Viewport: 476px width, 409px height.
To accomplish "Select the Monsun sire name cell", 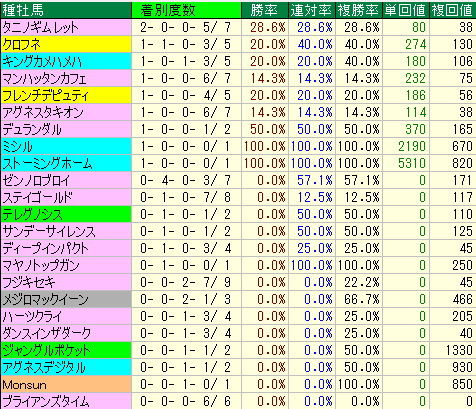I will (x=66, y=384).
